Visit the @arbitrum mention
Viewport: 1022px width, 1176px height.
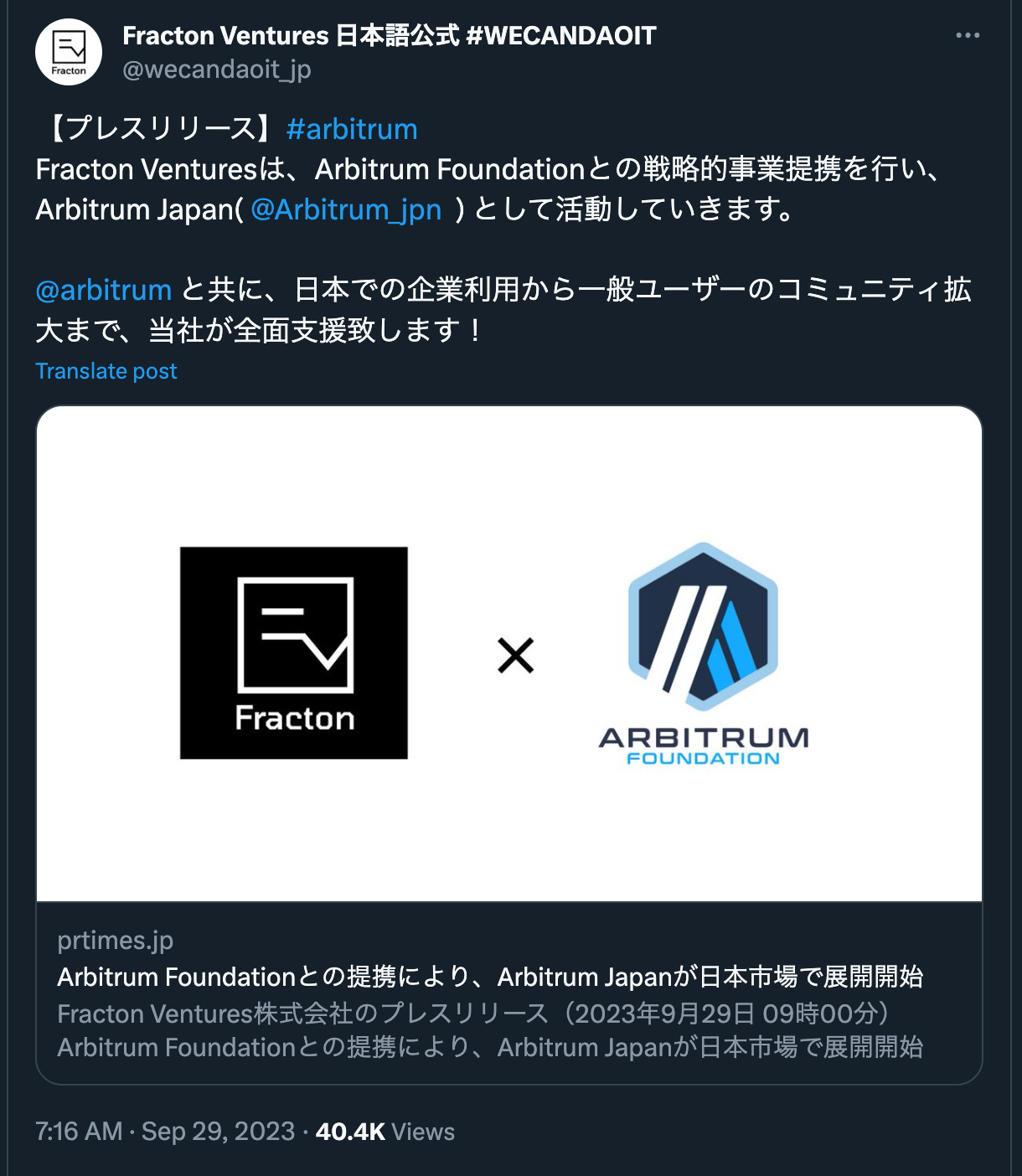tap(103, 290)
